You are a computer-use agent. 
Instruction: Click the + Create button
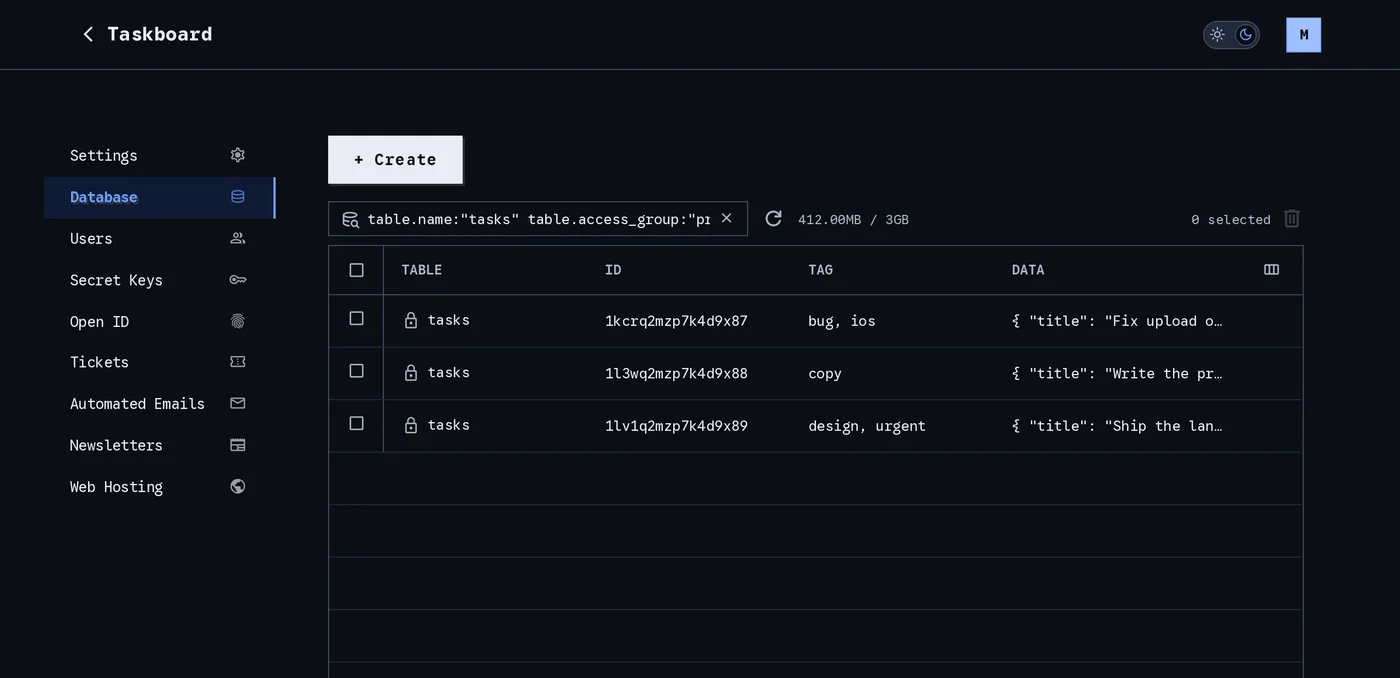395,160
